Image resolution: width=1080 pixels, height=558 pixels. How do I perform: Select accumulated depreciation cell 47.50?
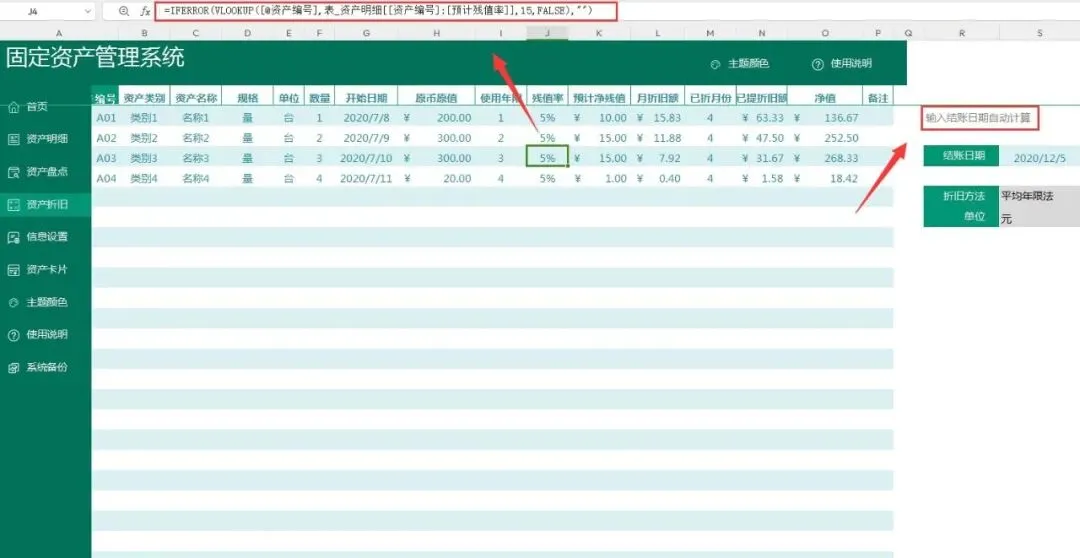pyautogui.click(x=762, y=138)
